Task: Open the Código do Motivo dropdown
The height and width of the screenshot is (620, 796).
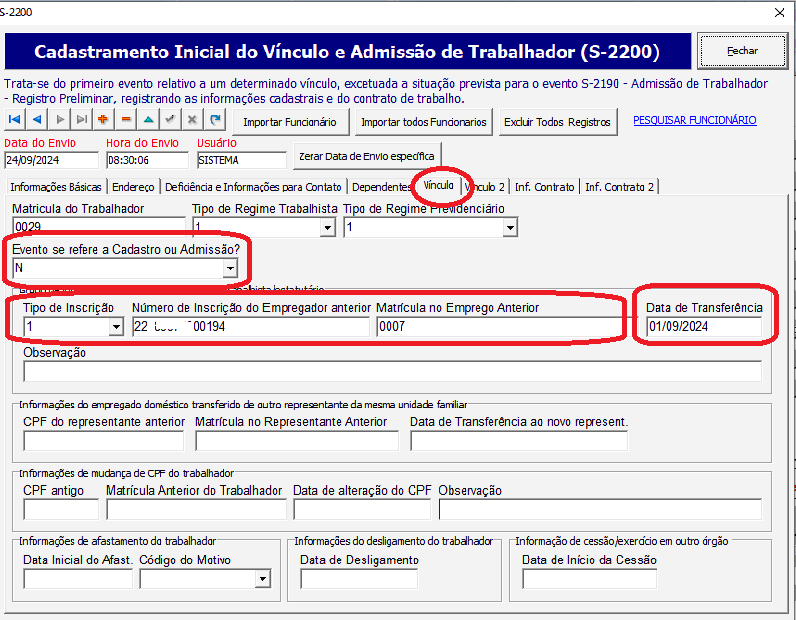Action: [262, 578]
